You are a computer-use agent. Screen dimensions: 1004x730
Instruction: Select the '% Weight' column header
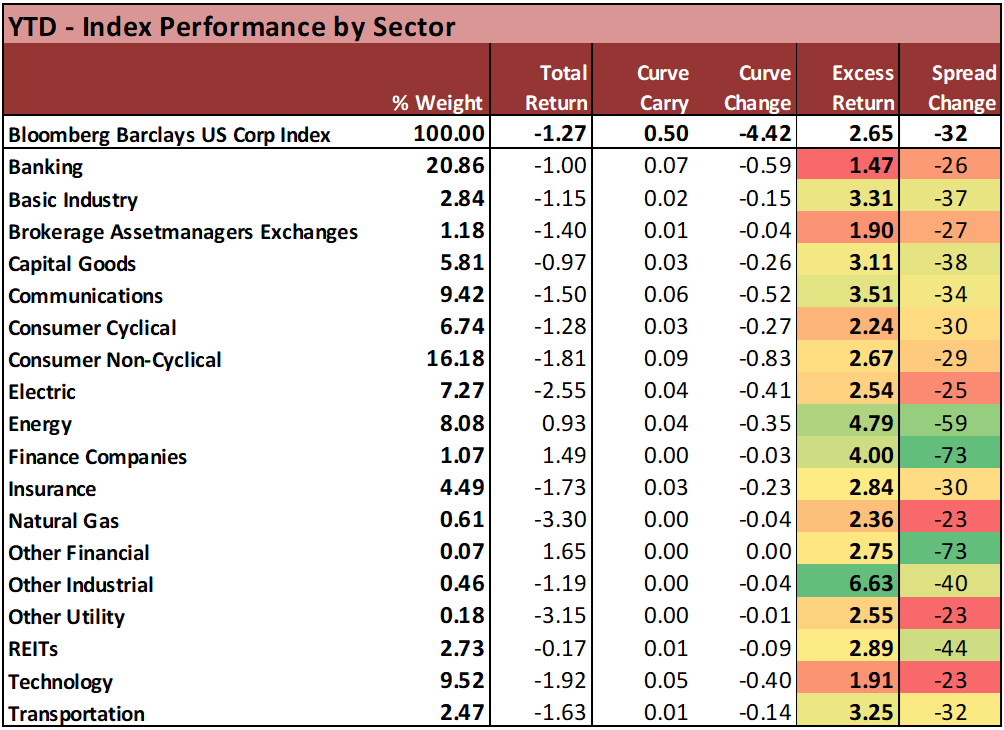pyautogui.click(x=439, y=102)
